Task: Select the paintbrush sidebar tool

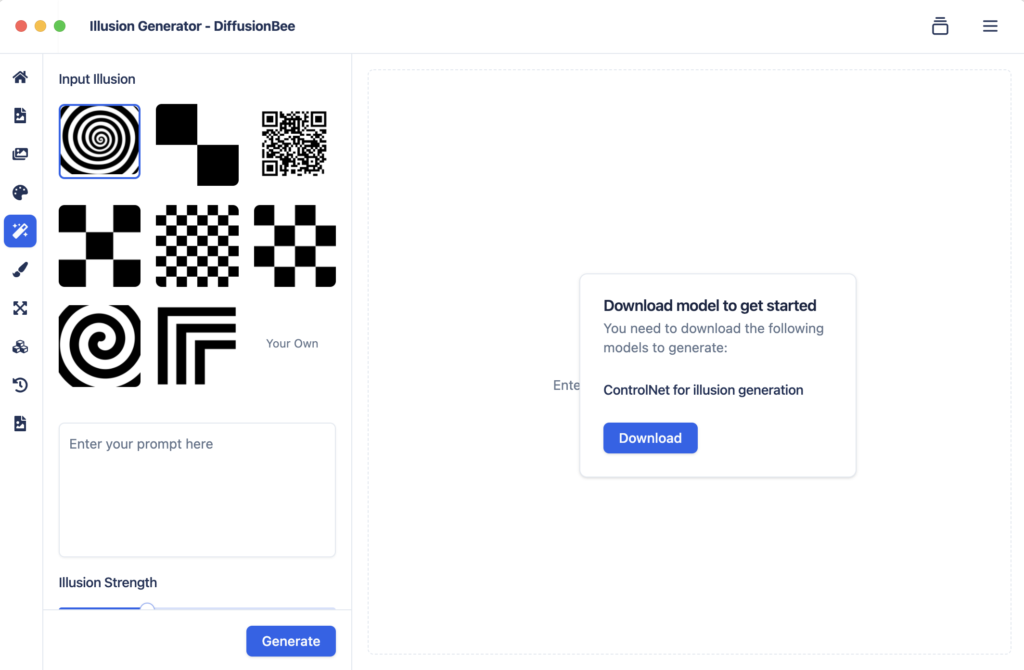Action: (x=20, y=270)
